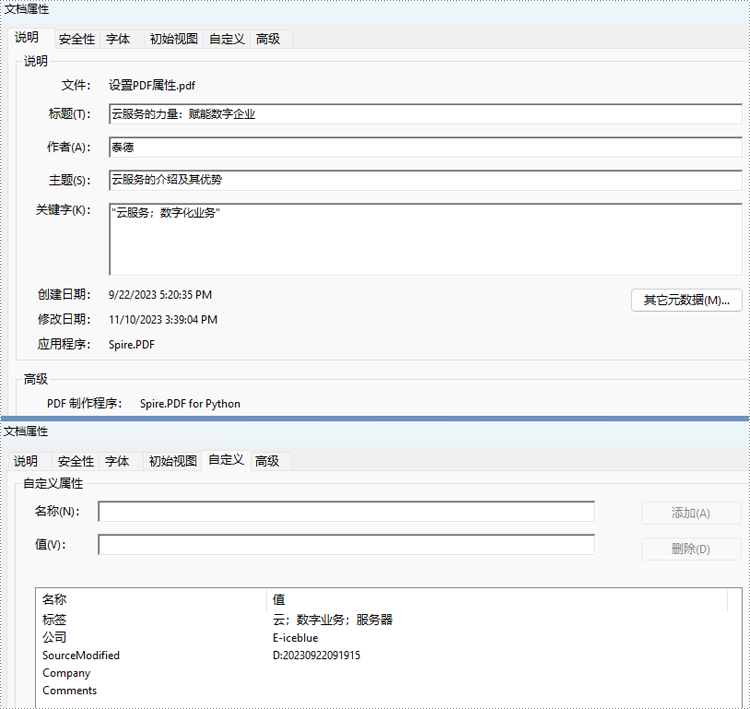Click the 值(V) input field

[x=346, y=544]
